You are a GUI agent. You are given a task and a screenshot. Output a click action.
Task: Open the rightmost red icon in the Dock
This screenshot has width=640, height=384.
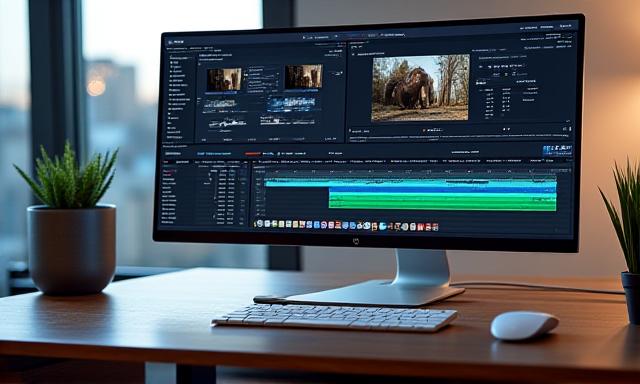pyautogui.click(x=435, y=227)
